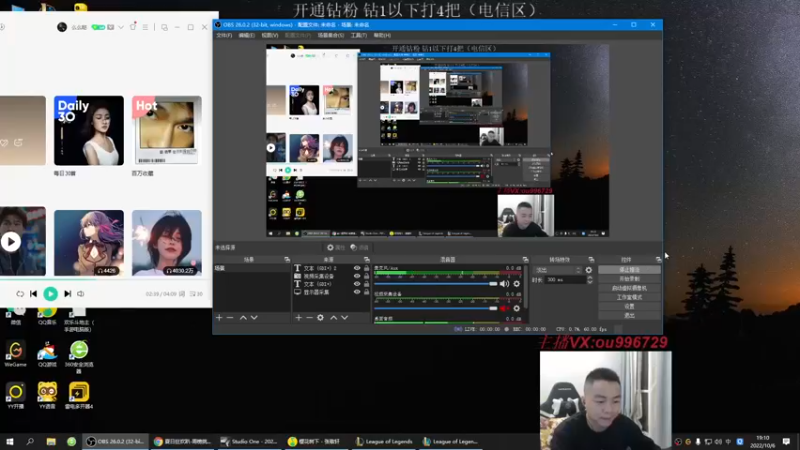
Task: Switch to mini mode icon in music player header
Action: (x=164, y=27)
